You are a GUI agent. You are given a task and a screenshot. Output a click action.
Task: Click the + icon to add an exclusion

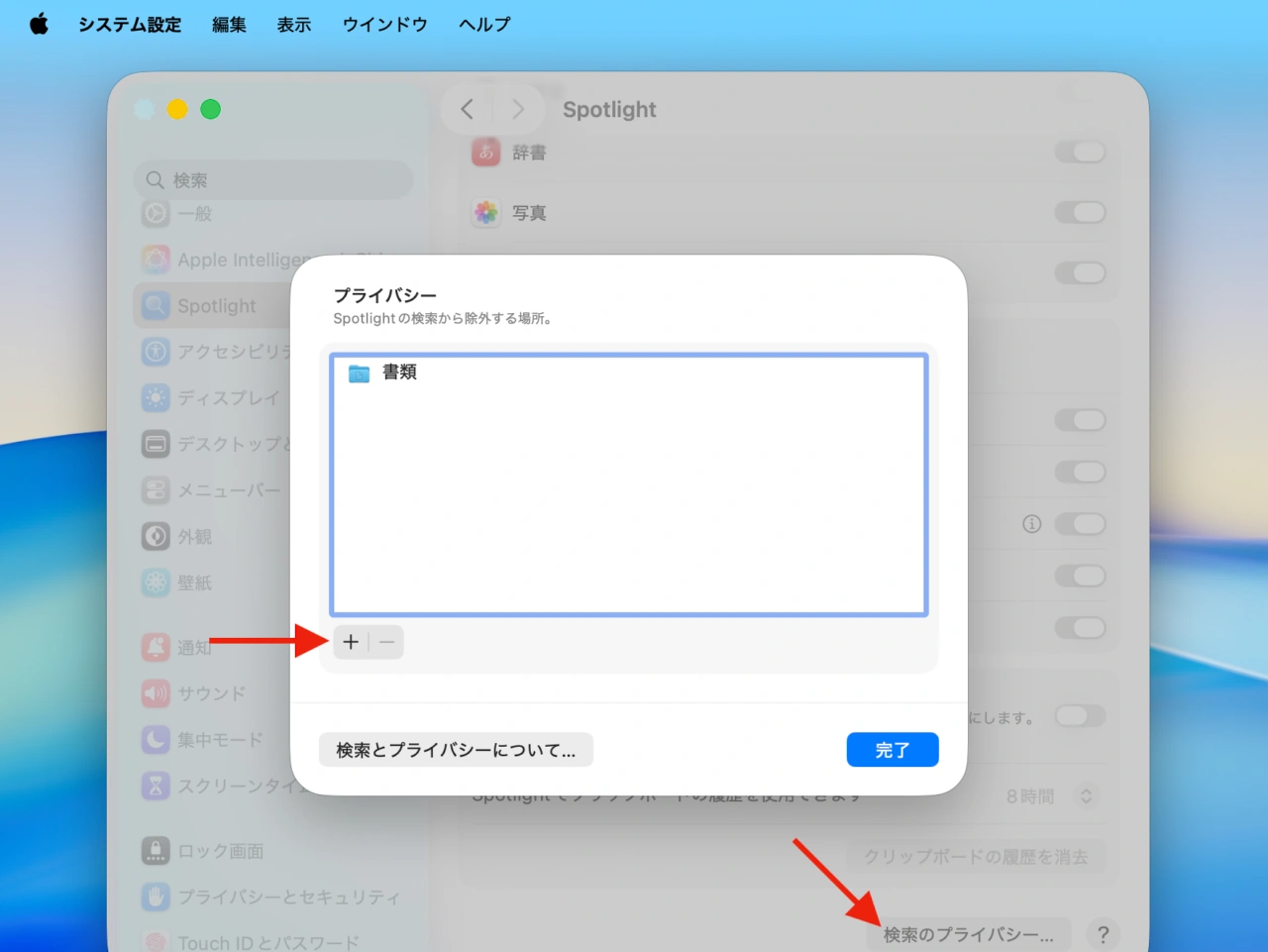pos(350,642)
